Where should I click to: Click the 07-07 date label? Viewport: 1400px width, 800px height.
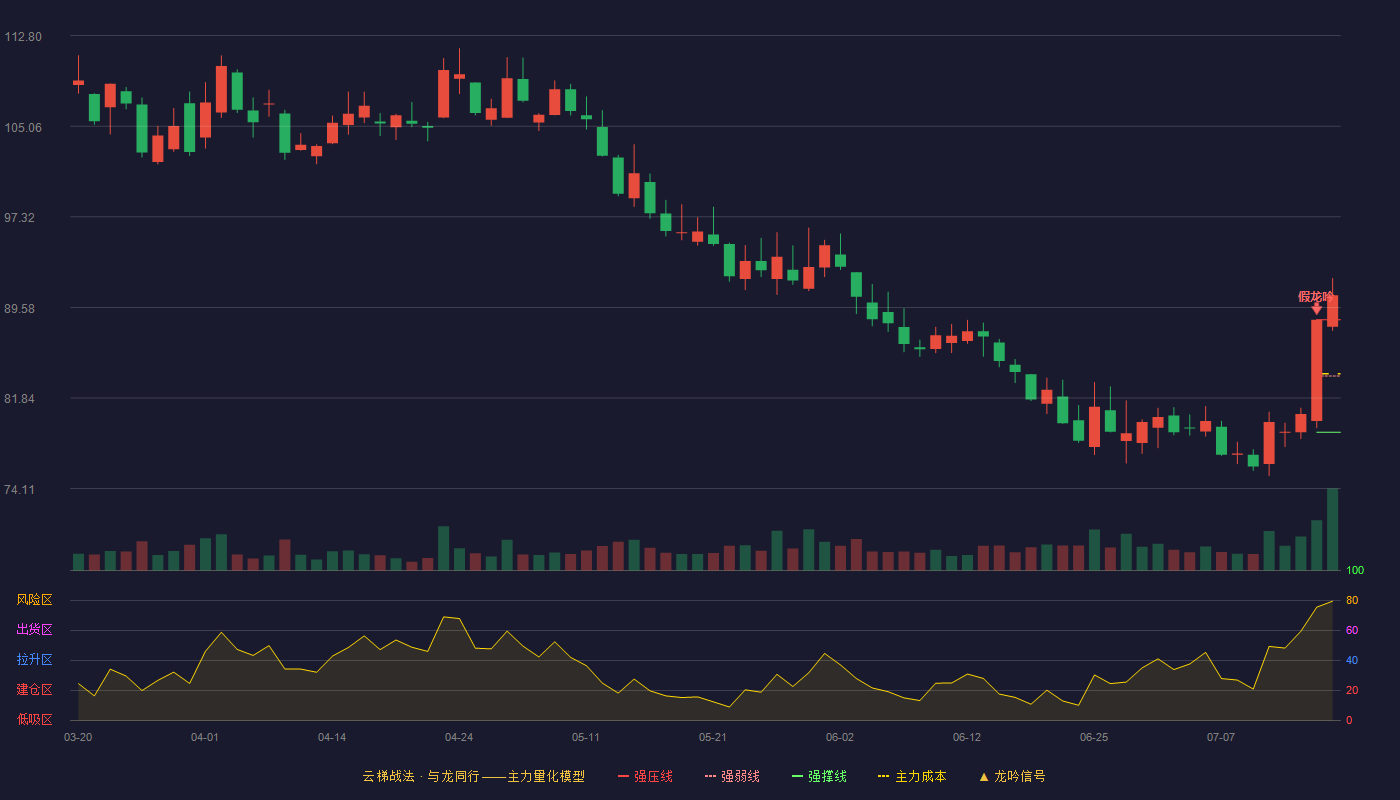(x=1221, y=737)
